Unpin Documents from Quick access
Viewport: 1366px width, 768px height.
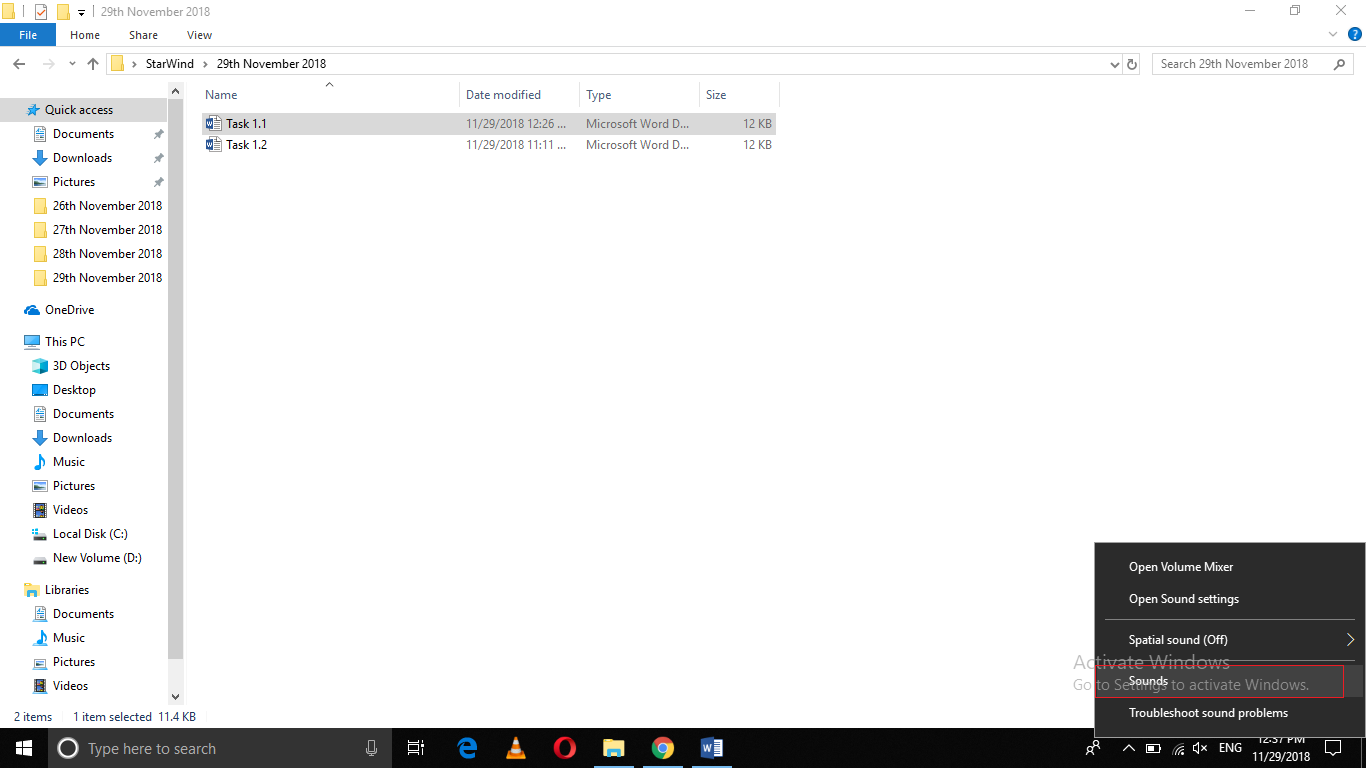coord(157,133)
